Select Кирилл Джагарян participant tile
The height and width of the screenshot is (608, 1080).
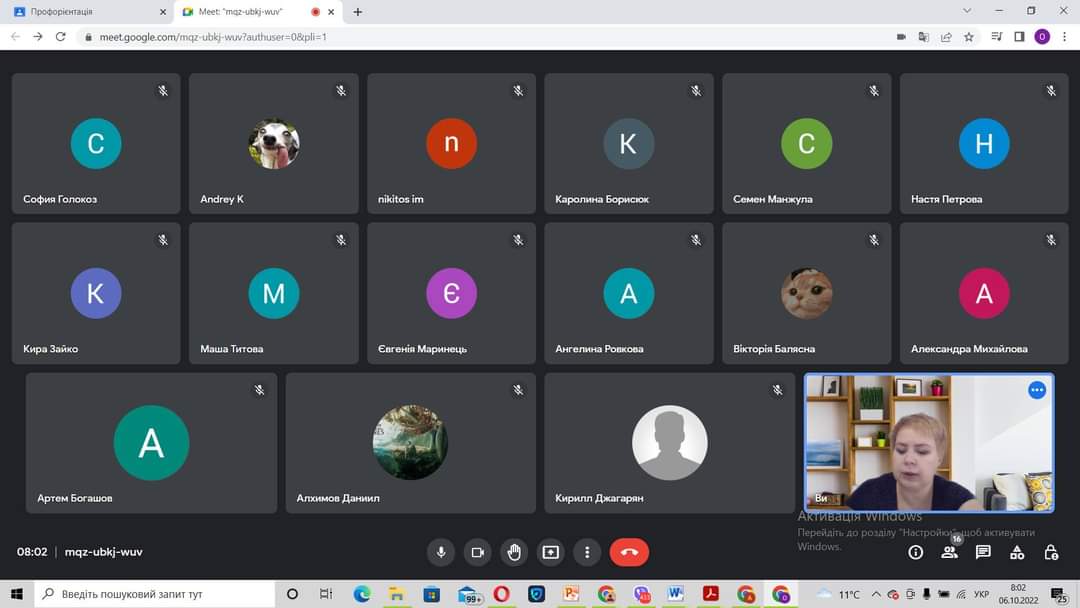670,443
